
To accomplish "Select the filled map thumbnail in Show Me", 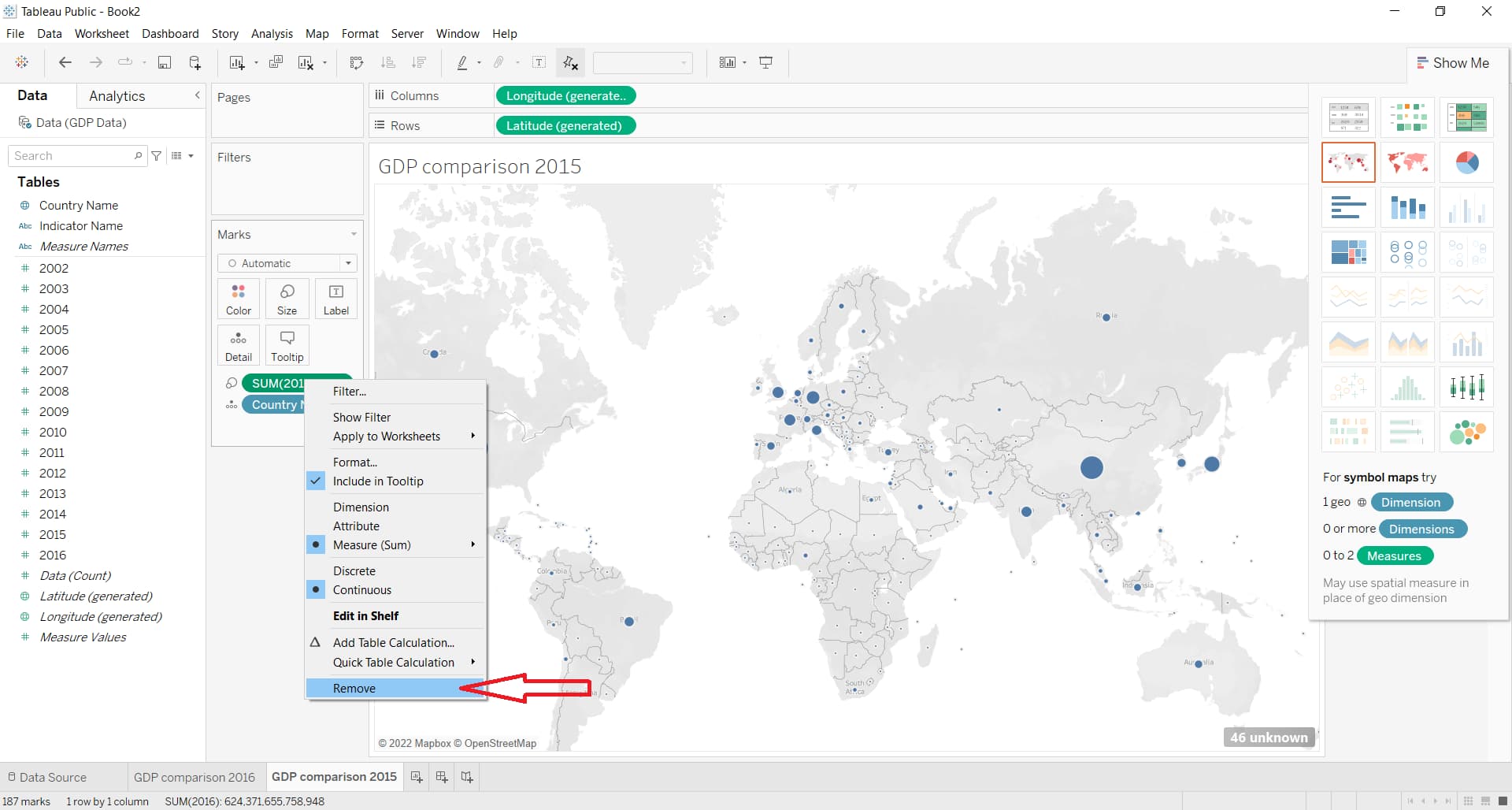I will pyautogui.click(x=1407, y=162).
